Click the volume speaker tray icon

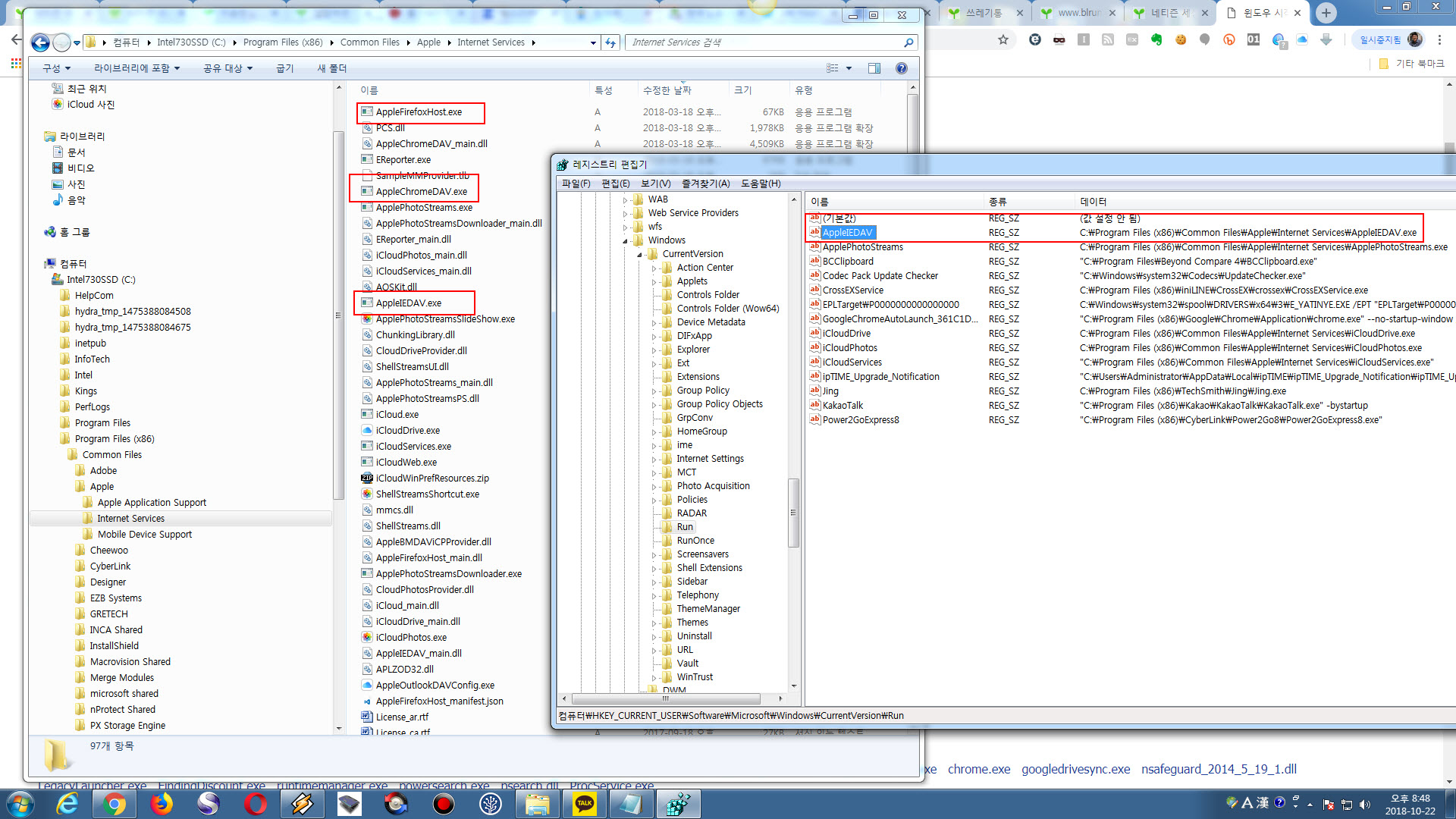[1365, 805]
